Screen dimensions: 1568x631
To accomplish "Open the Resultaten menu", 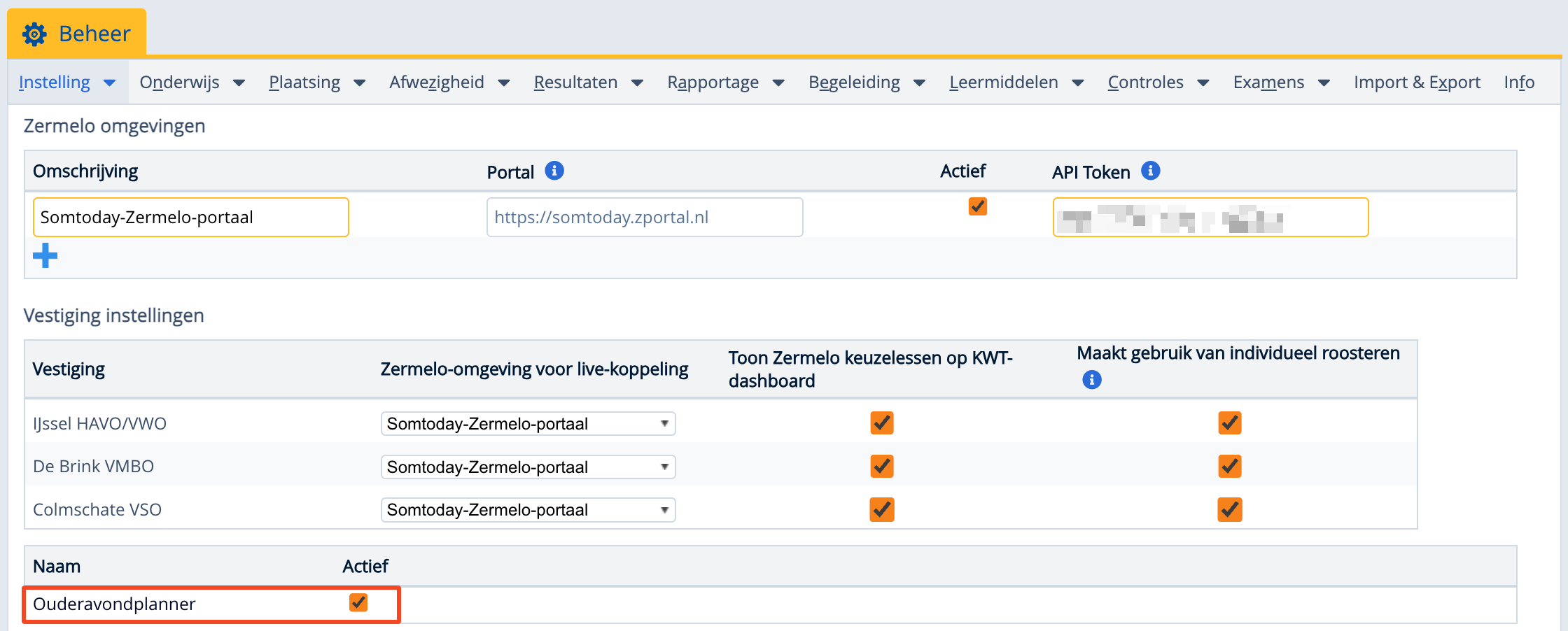I will [x=588, y=83].
